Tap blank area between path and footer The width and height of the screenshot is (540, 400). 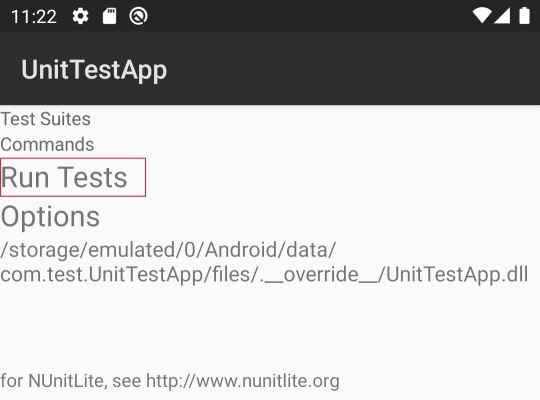click(270, 327)
